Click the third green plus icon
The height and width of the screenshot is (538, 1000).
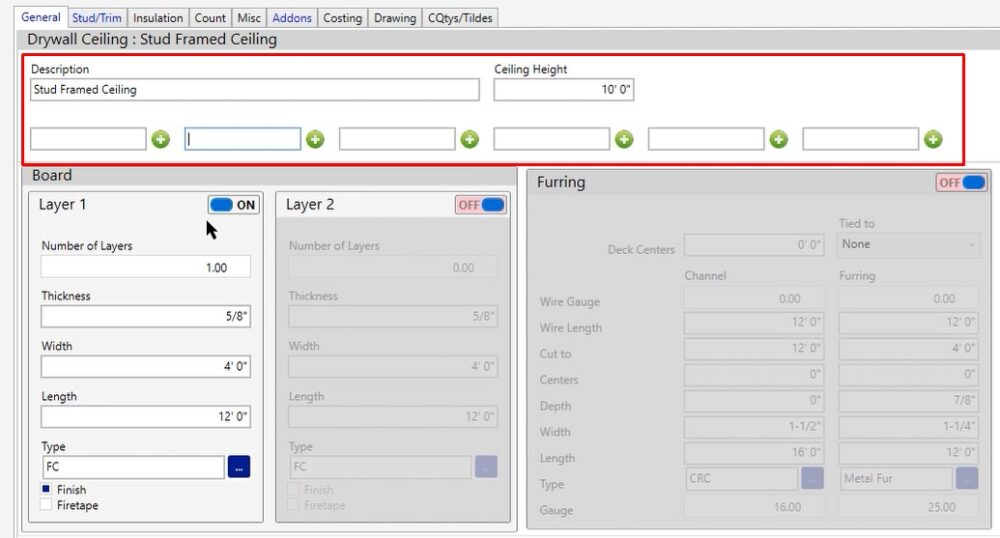click(x=470, y=139)
